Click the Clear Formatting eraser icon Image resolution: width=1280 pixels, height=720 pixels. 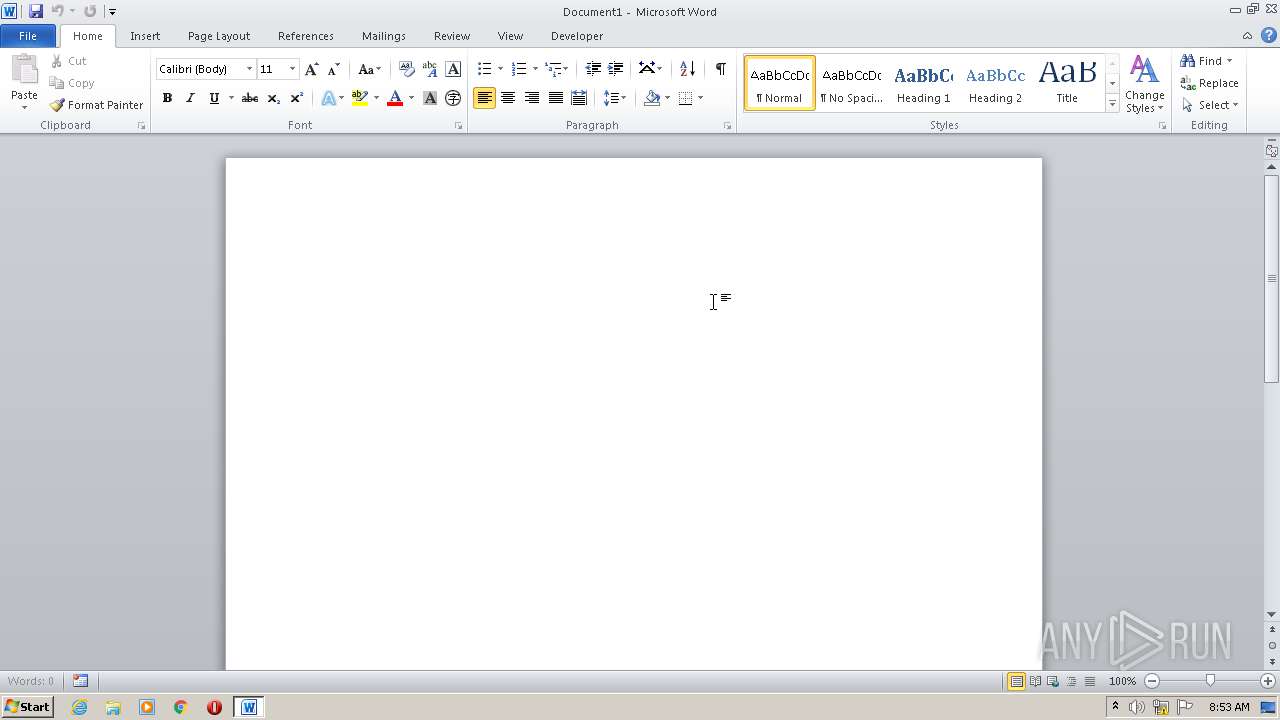tap(407, 69)
